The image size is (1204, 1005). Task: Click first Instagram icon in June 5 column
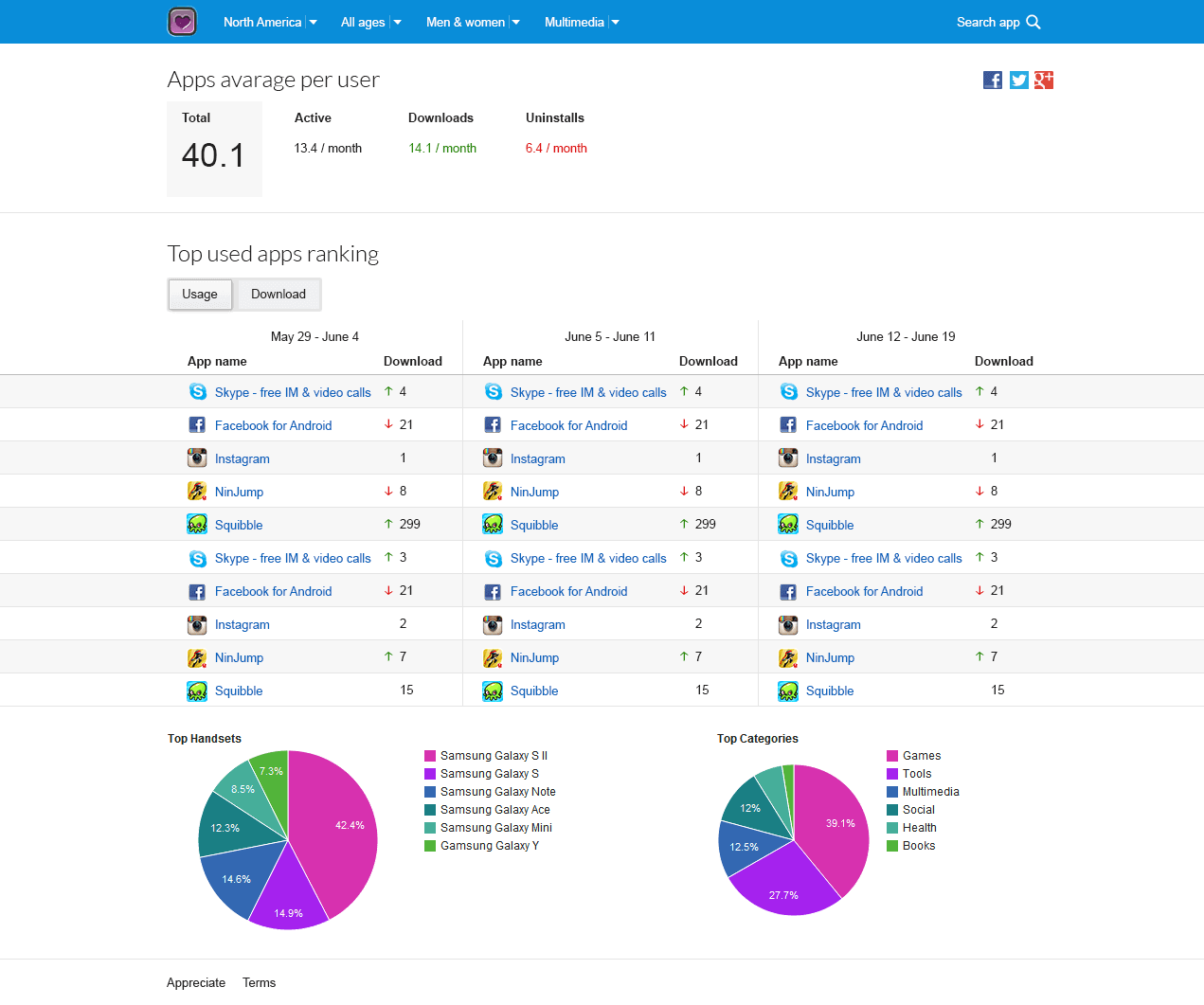493,458
